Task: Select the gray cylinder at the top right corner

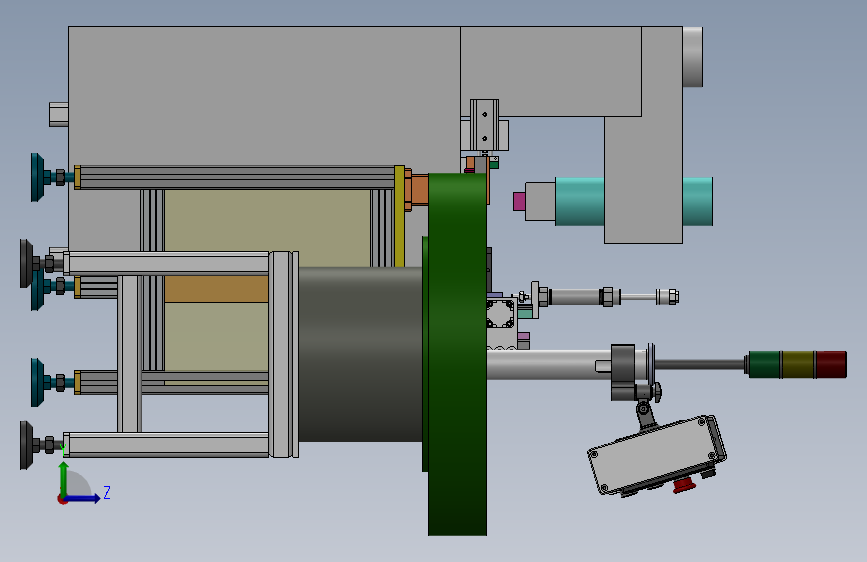Action: [x=693, y=56]
